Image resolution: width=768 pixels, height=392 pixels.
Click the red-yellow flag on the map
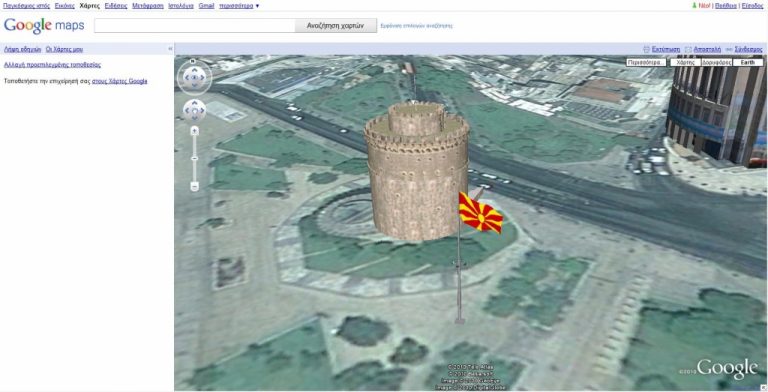point(480,213)
